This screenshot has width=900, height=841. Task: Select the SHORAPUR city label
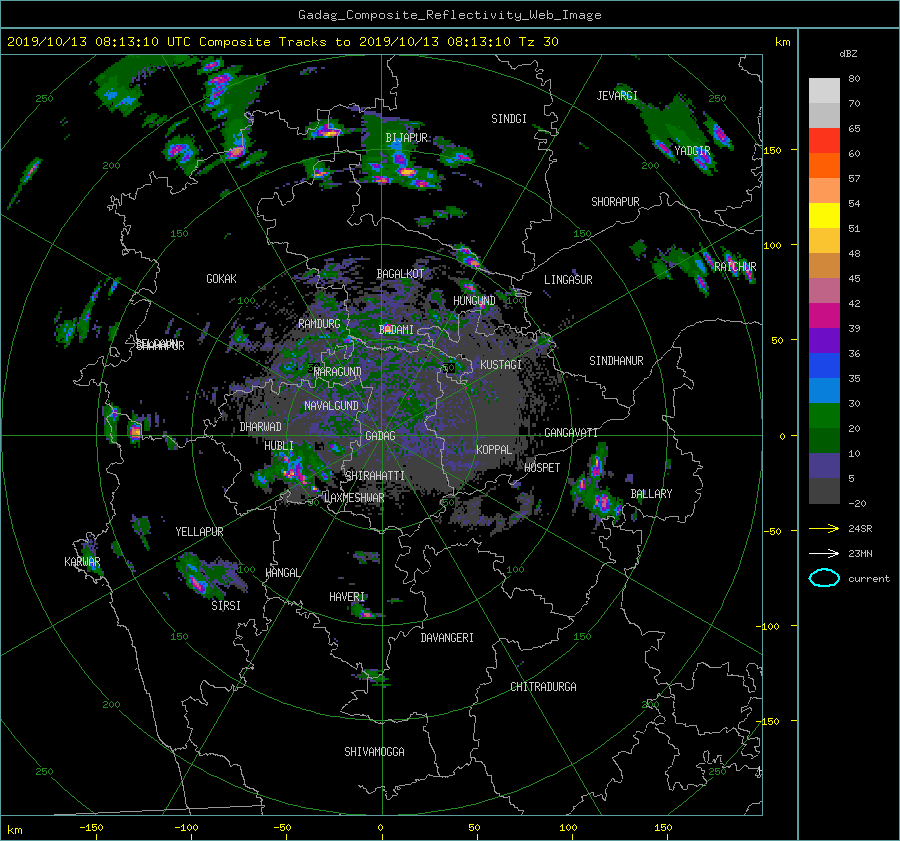(x=615, y=202)
